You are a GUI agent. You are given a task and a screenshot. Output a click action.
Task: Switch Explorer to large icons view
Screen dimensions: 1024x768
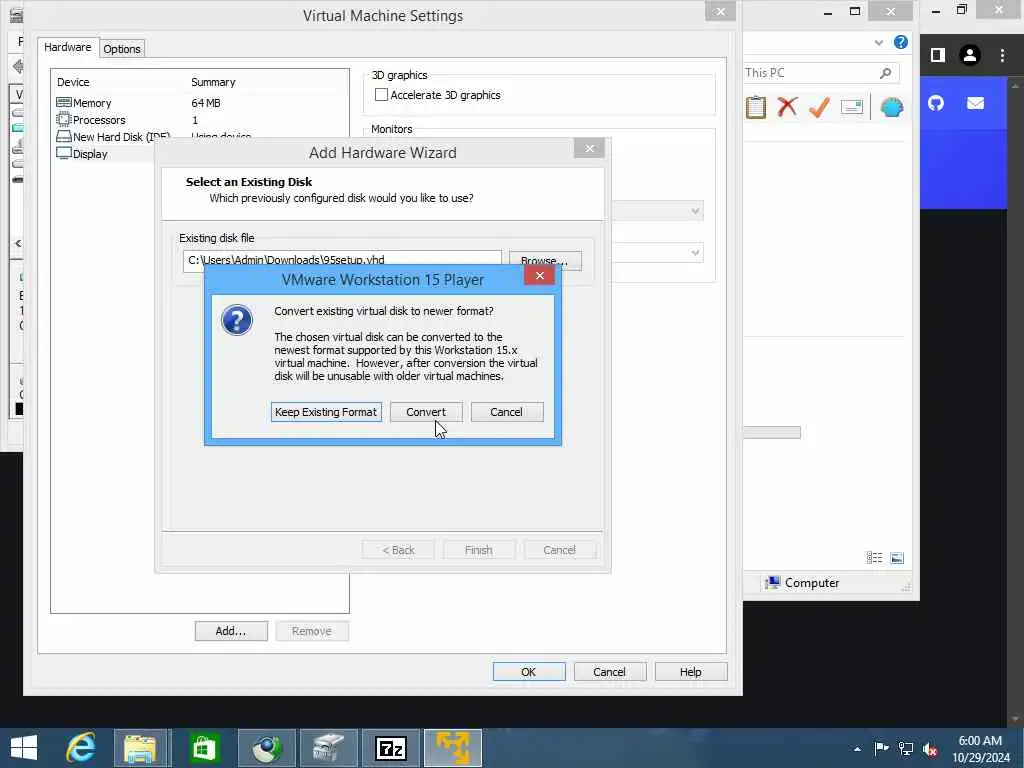coord(897,558)
